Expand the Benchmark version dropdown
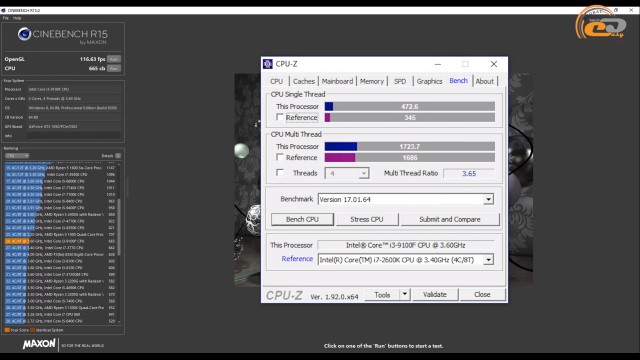 (488, 200)
